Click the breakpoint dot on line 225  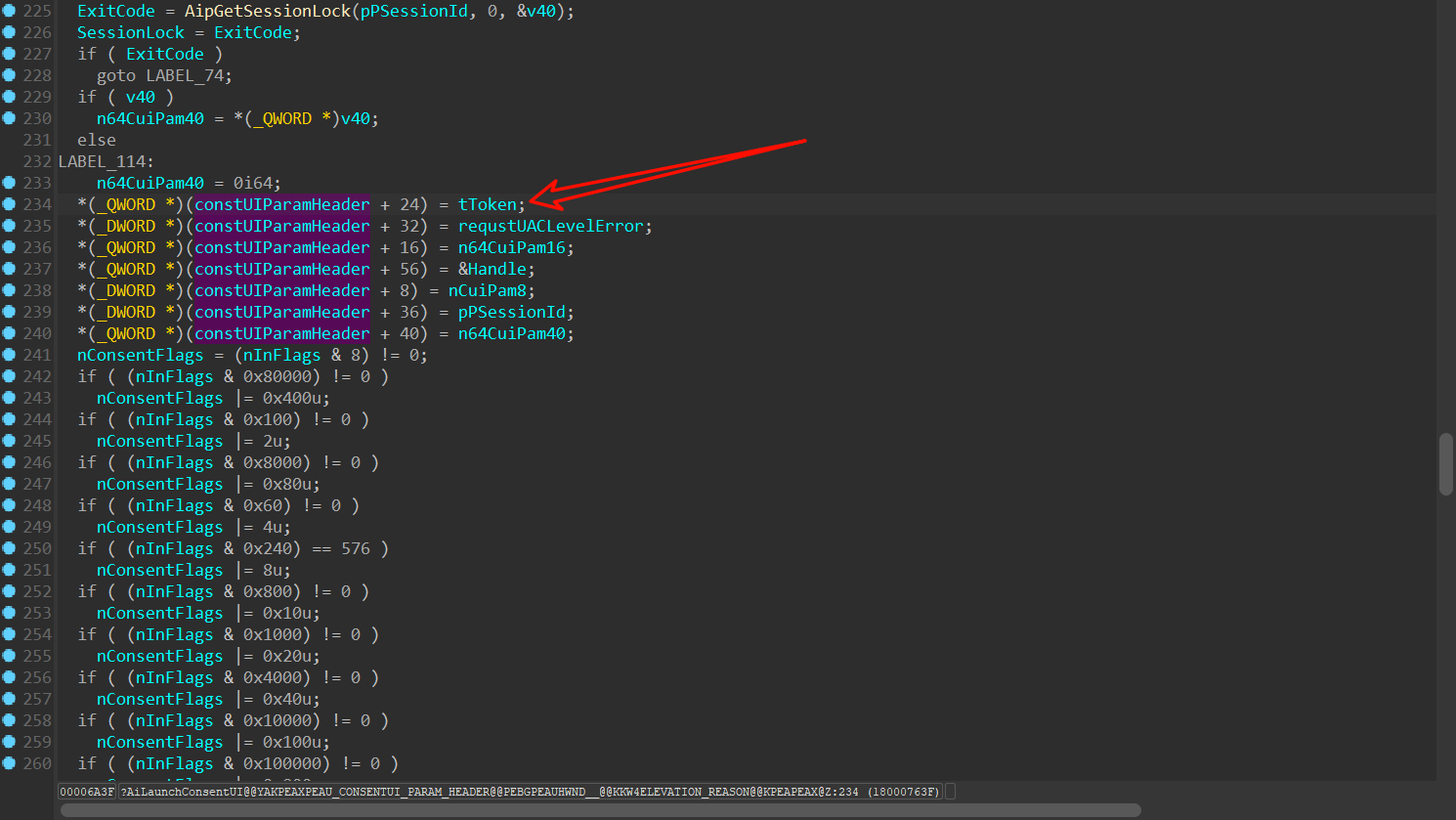click(x=9, y=11)
